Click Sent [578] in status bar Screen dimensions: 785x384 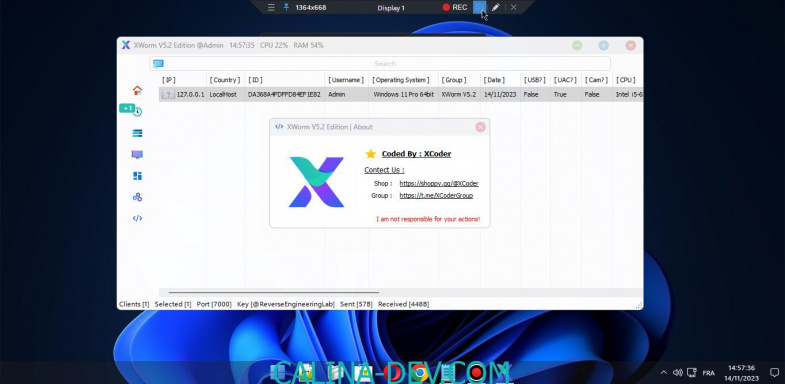tap(356, 304)
